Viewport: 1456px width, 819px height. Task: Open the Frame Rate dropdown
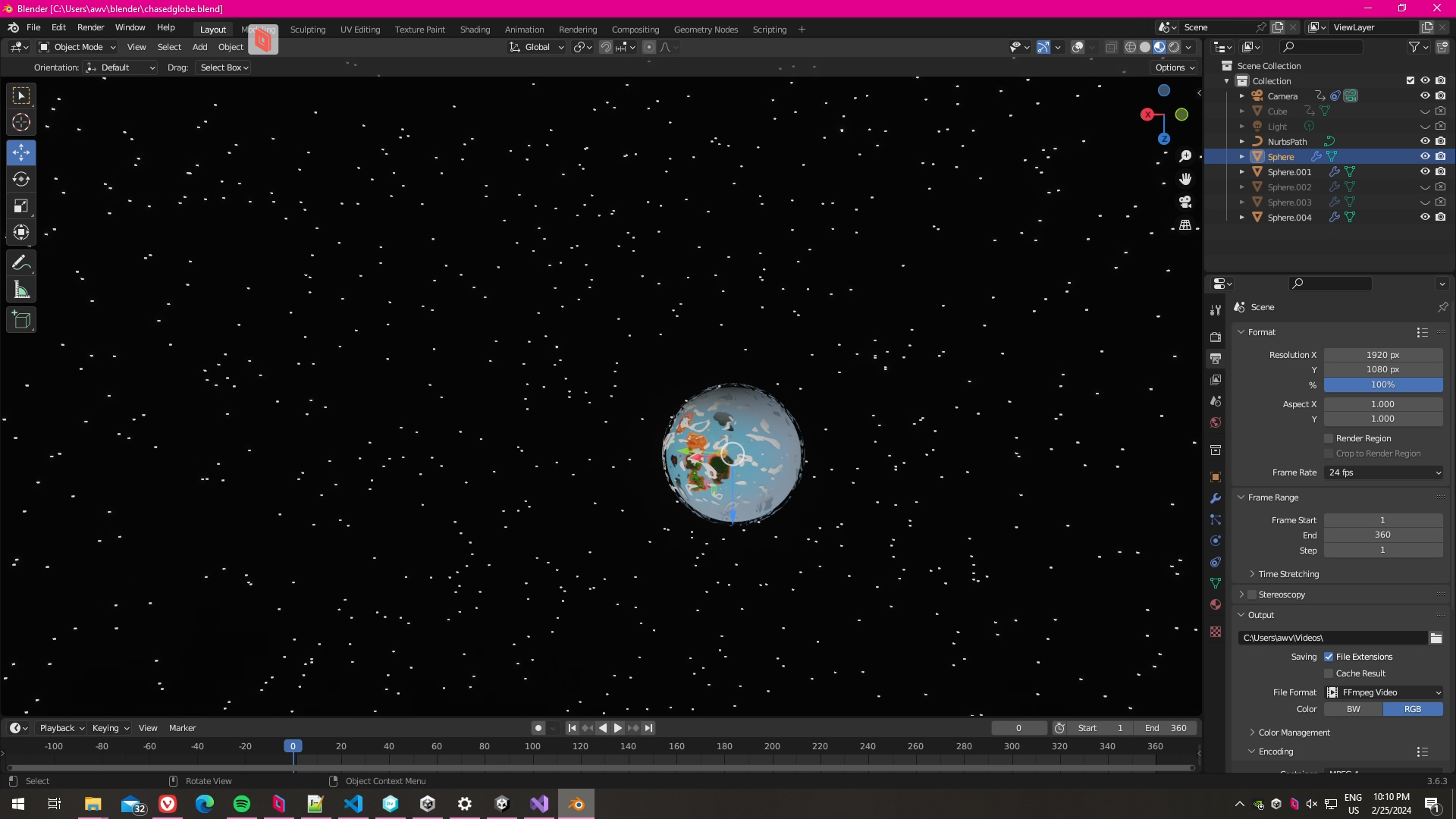tap(1384, 472)
